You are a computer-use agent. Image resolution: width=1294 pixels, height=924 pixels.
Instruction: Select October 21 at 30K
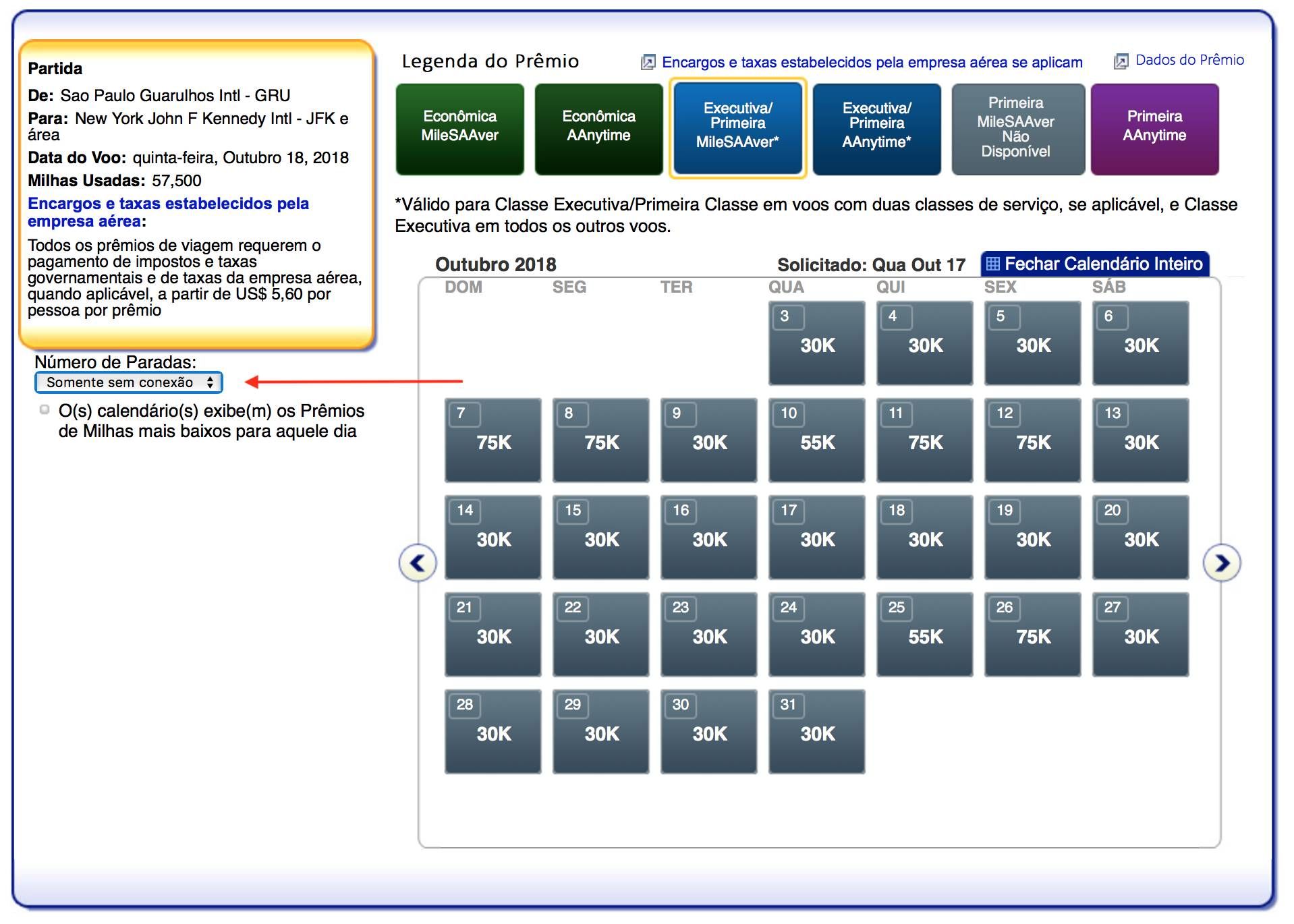[493, 635]
